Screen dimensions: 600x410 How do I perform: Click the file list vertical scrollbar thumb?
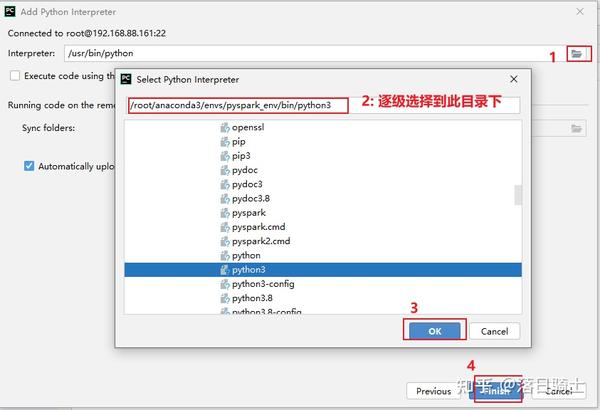pos(518,195)
